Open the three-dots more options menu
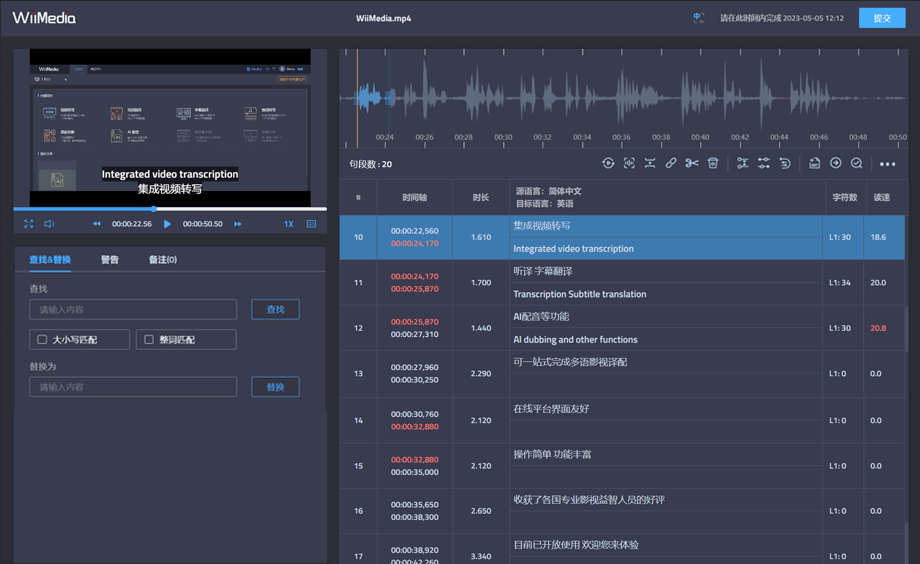Viewport: 920px width, 564px height. coord(887,164)
